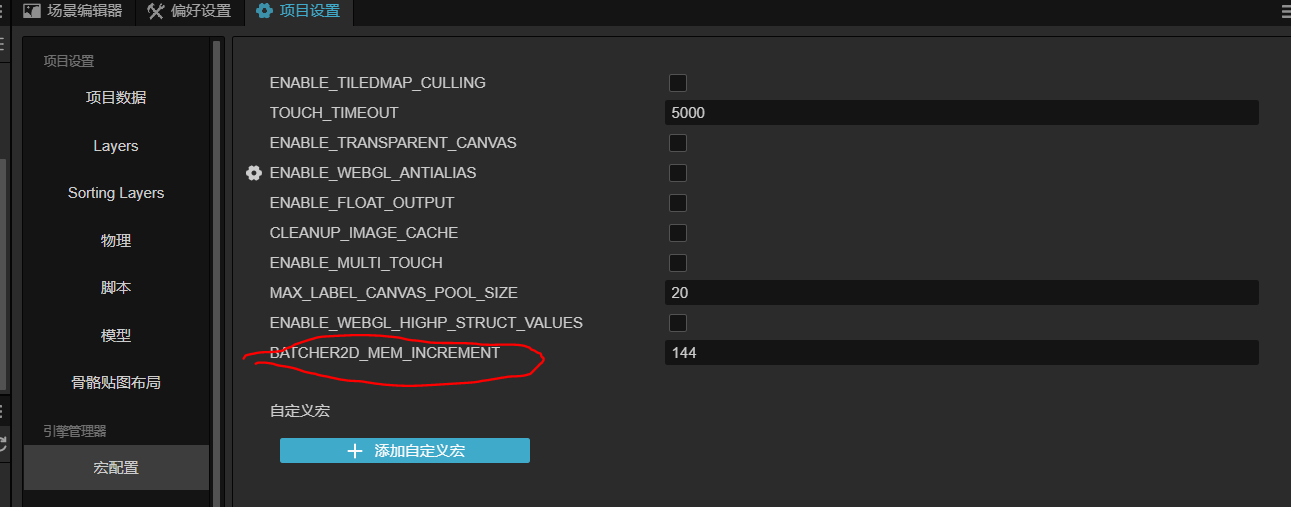Click the 项目设置 tab's gear icon
1291x507 pixels.
pyautogui.click(x=264, y=12)
